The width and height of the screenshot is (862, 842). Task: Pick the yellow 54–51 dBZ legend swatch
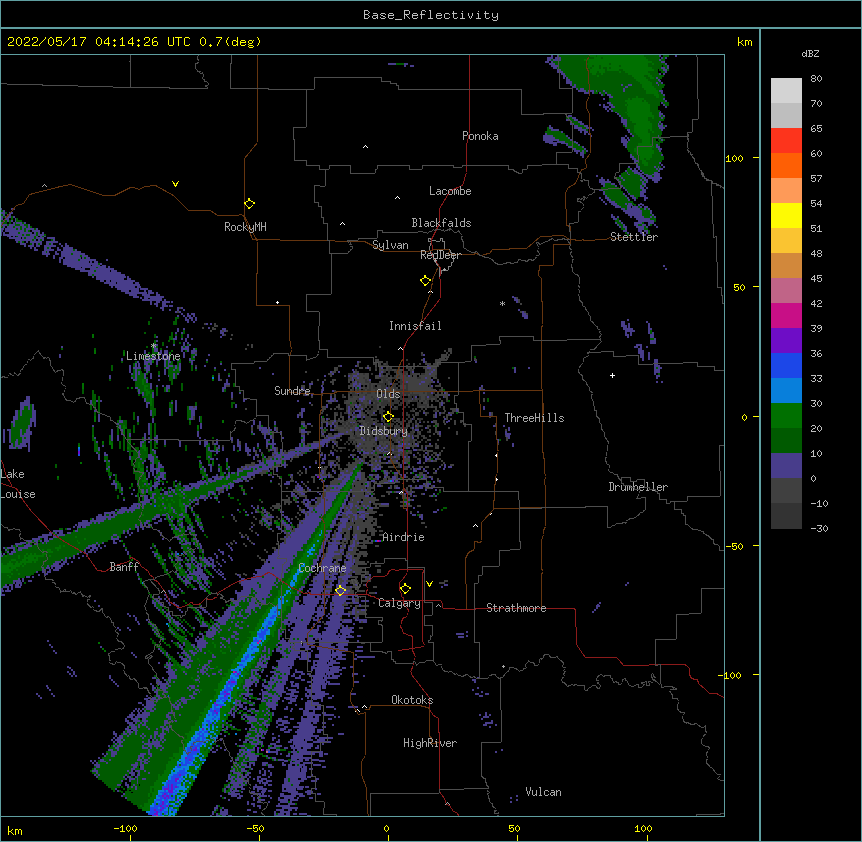point(786,215)
